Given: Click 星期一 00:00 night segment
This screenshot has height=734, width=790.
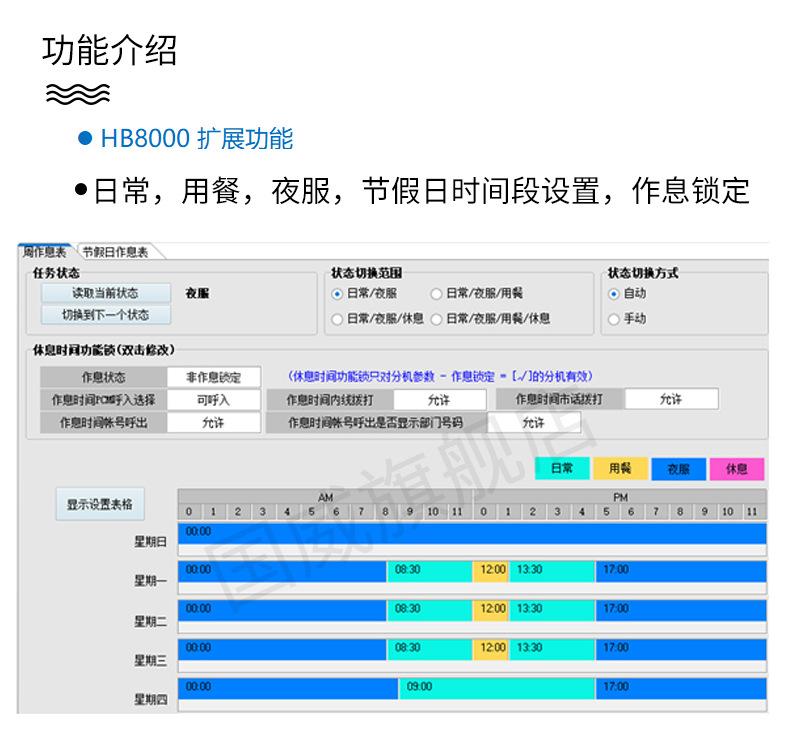Looking at the screenshot, I should click(x=282, y=572).
